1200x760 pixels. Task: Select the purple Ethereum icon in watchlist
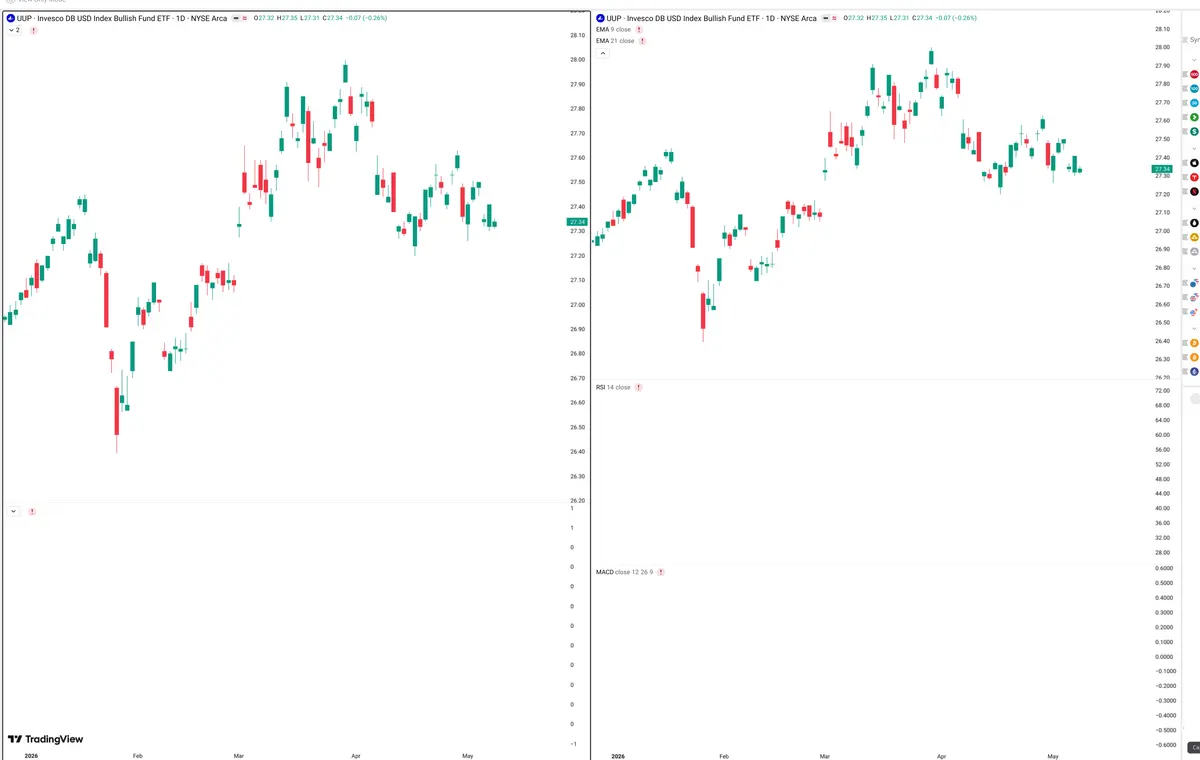point(1194,371)
